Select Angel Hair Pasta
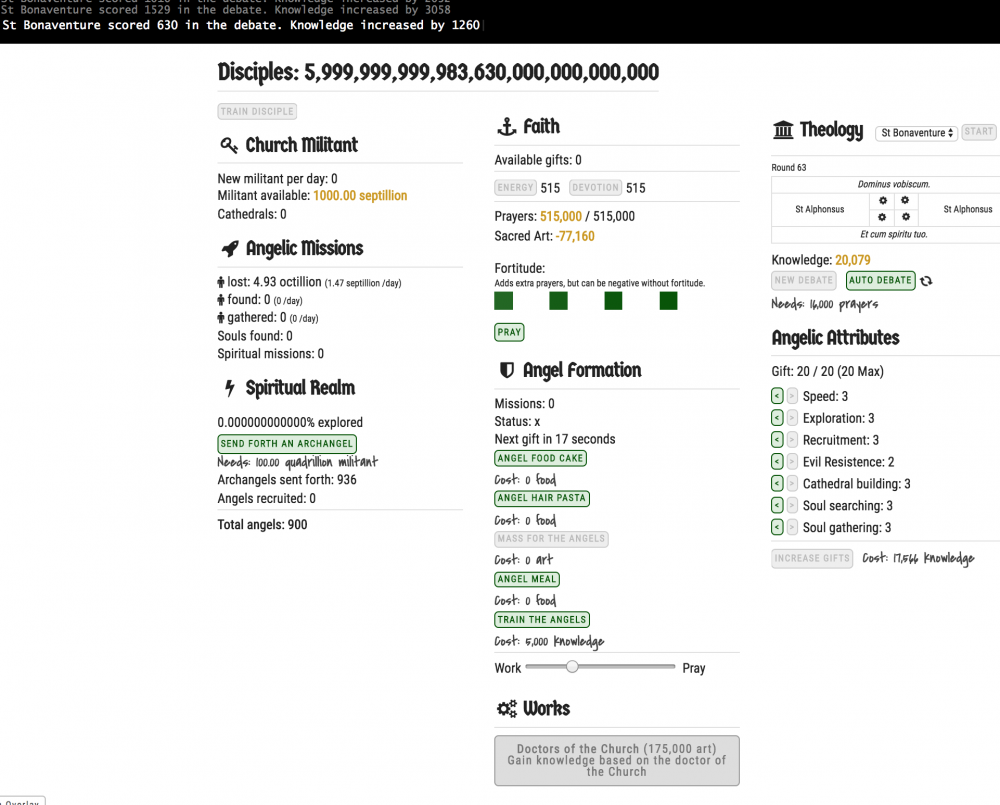Viewport: 1000px width, 805px height. coord(541,498)
